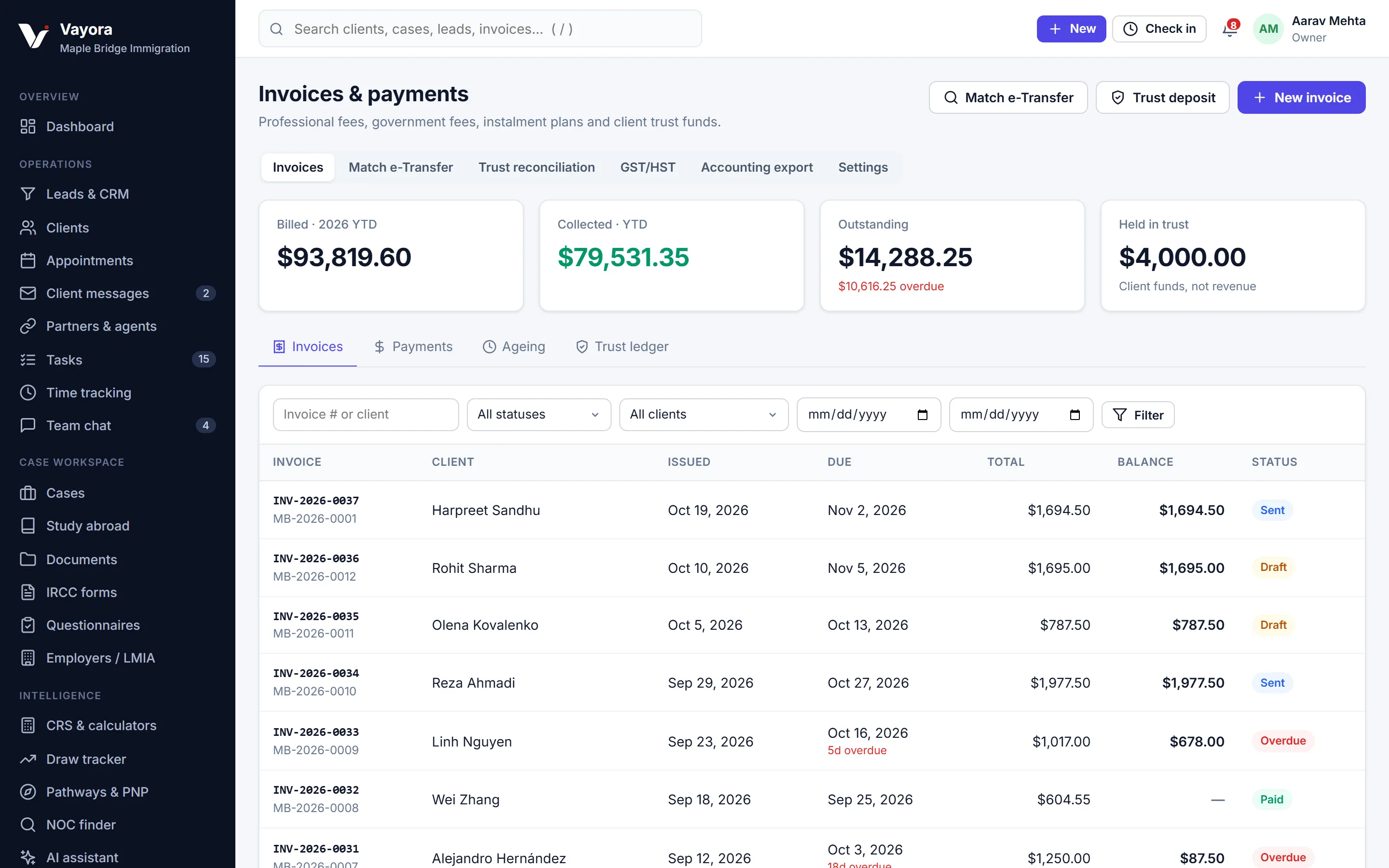Image resolution: width=1389 pixels, height=868 pixels.
Task: Open the Dashboard sidebar icon
Action: pos(27,126)
